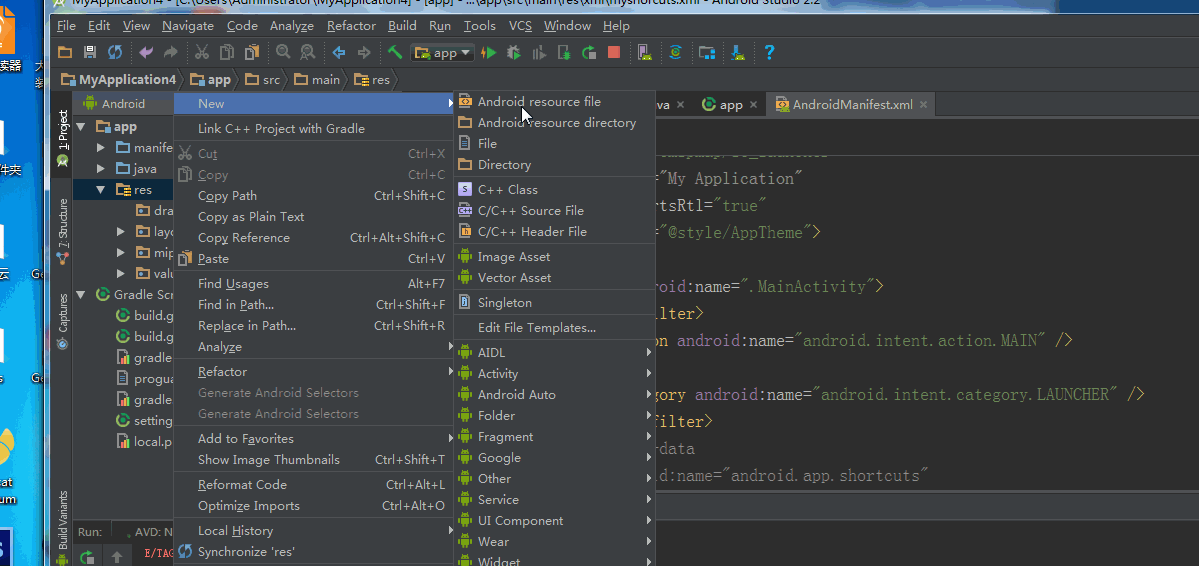Collapse the app module tree node

click(x=81, y=126)
